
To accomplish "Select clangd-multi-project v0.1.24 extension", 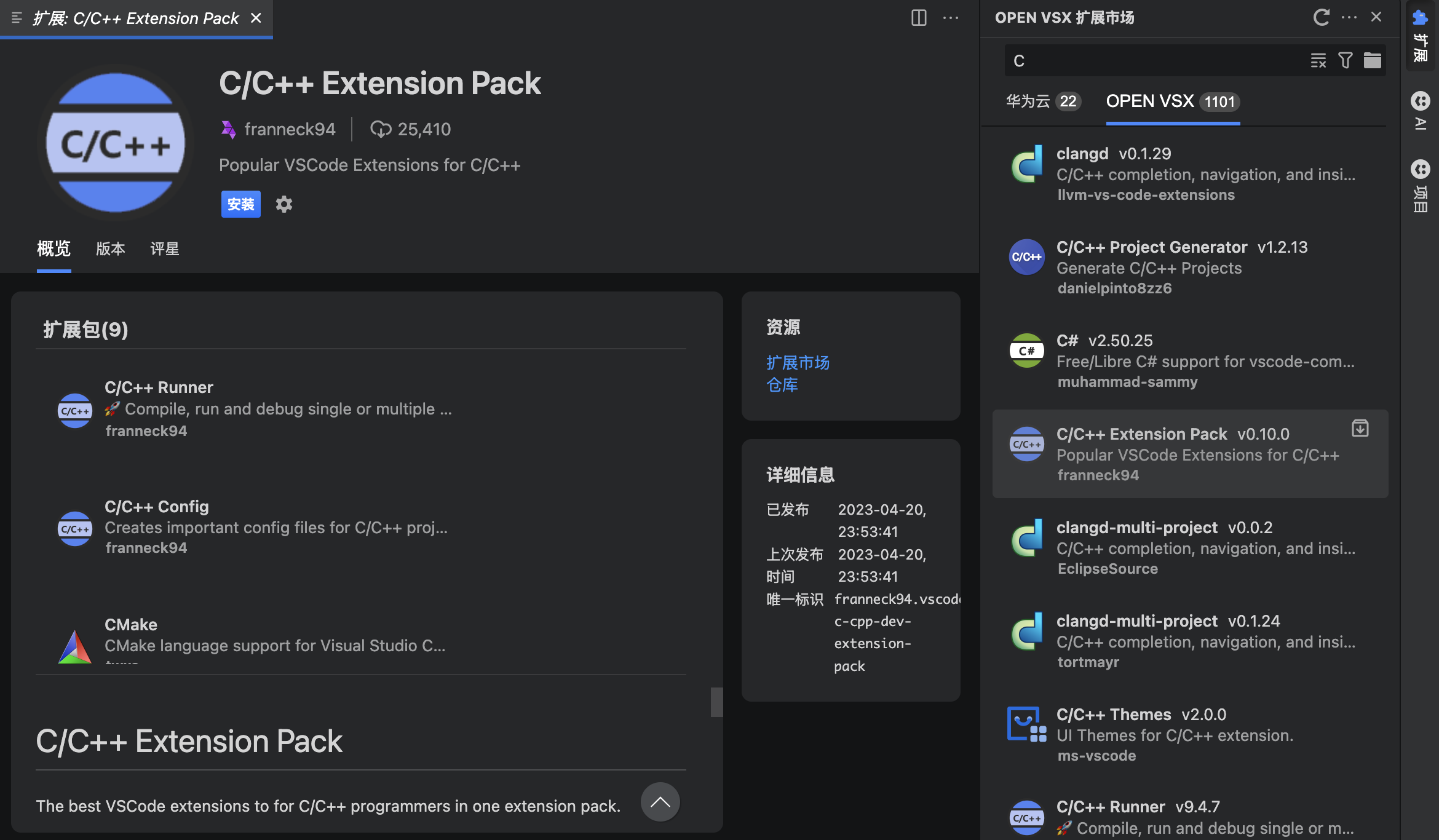I will [1190, 641].
